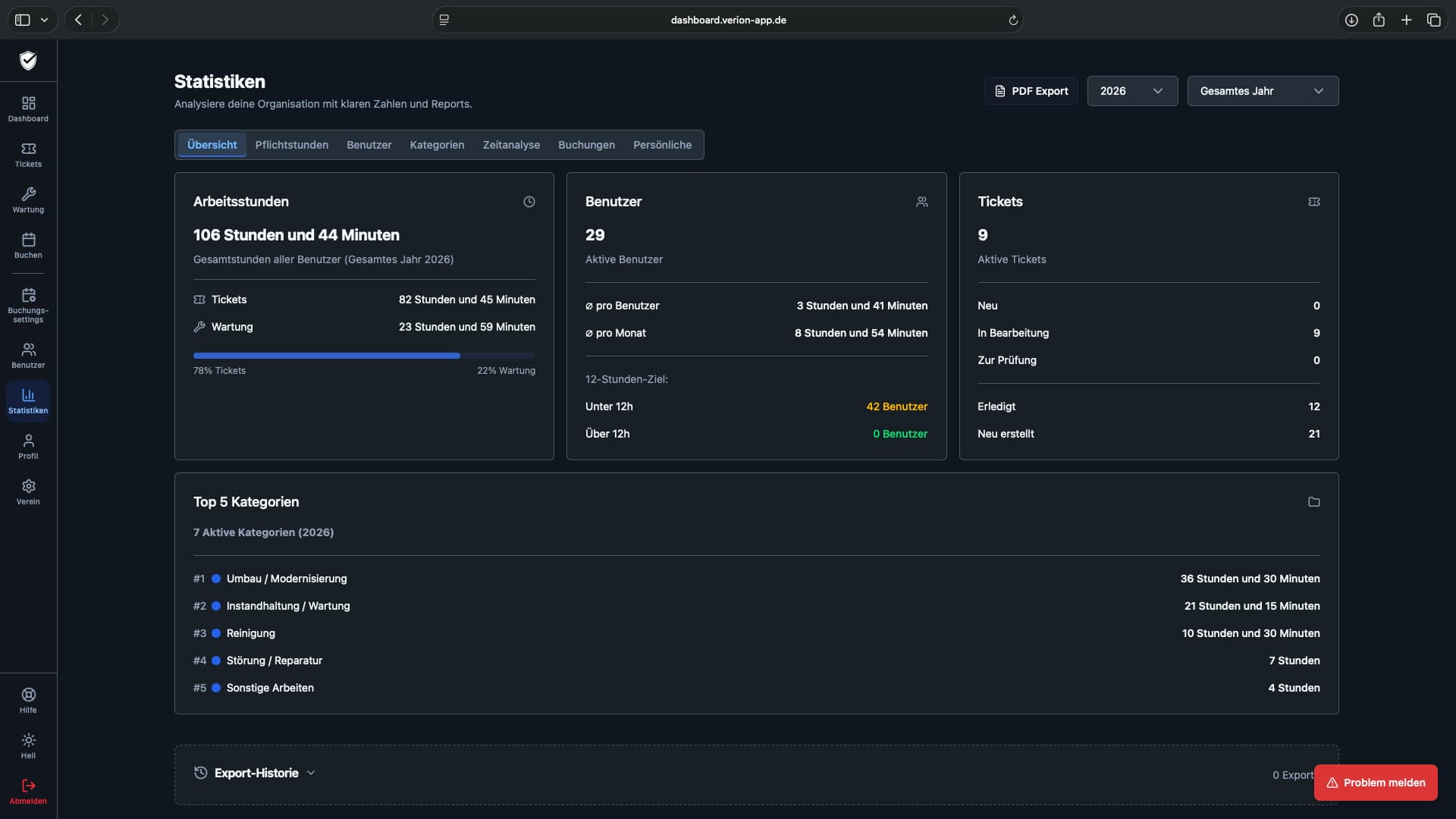Click the Erledigt row label
This screenshot has width=1456, height=819.
[996, 406]
